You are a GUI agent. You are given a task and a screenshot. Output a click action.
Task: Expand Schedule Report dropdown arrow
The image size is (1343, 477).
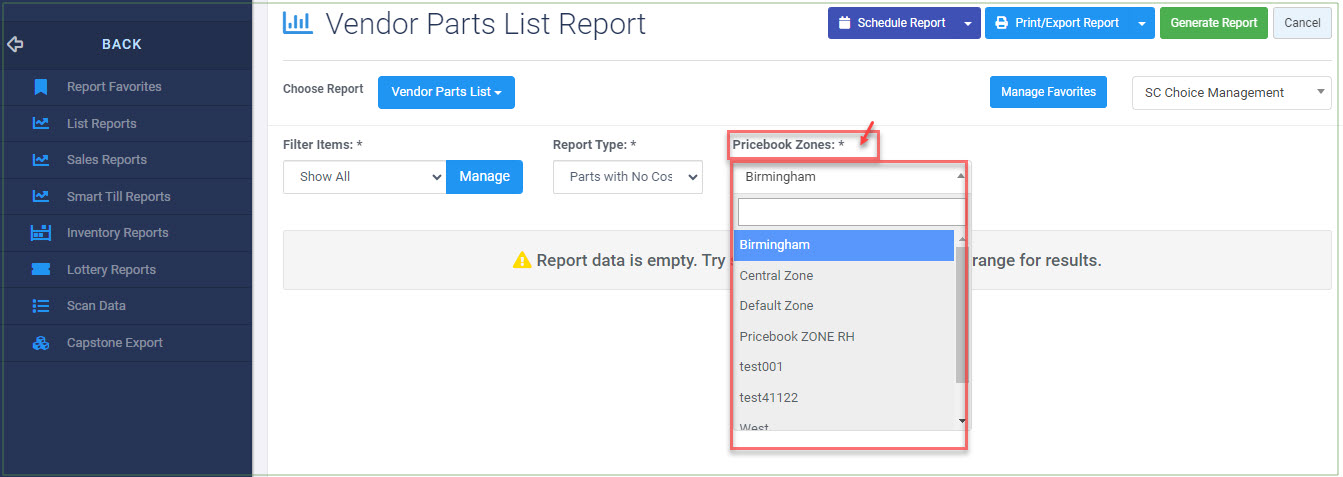967,23
